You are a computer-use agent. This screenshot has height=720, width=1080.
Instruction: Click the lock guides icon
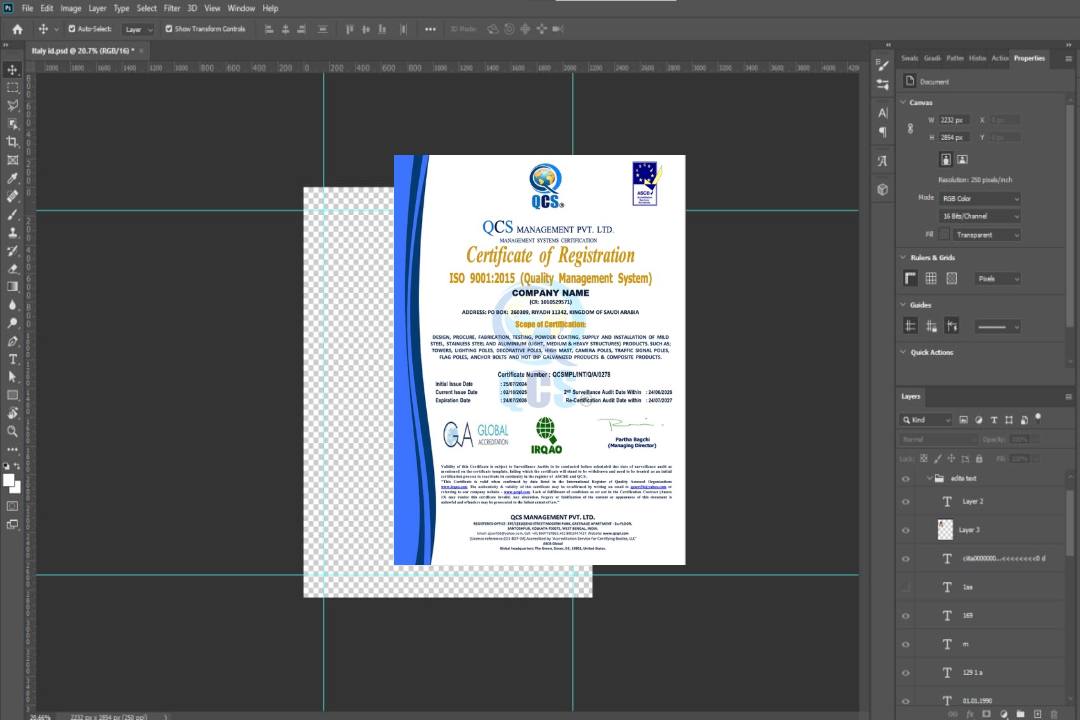[931, 326]
